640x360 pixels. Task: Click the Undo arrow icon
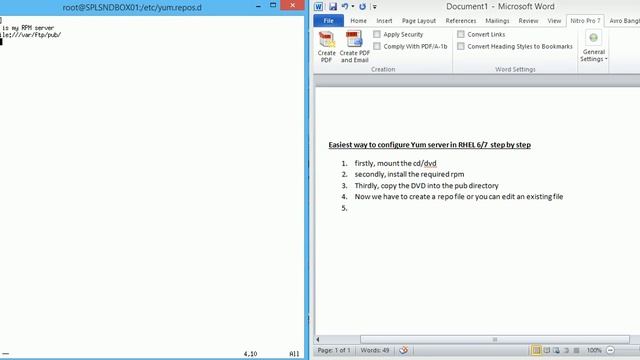click(344, 7)
